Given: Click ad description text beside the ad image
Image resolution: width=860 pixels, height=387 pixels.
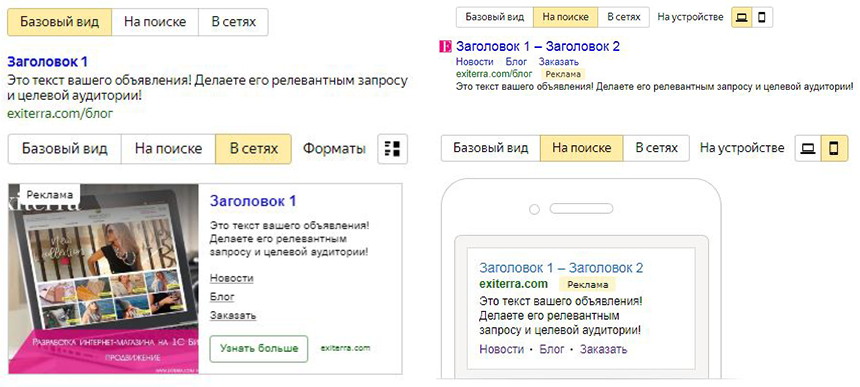Looking at the screenshot, I should click(x=289, y=239).
